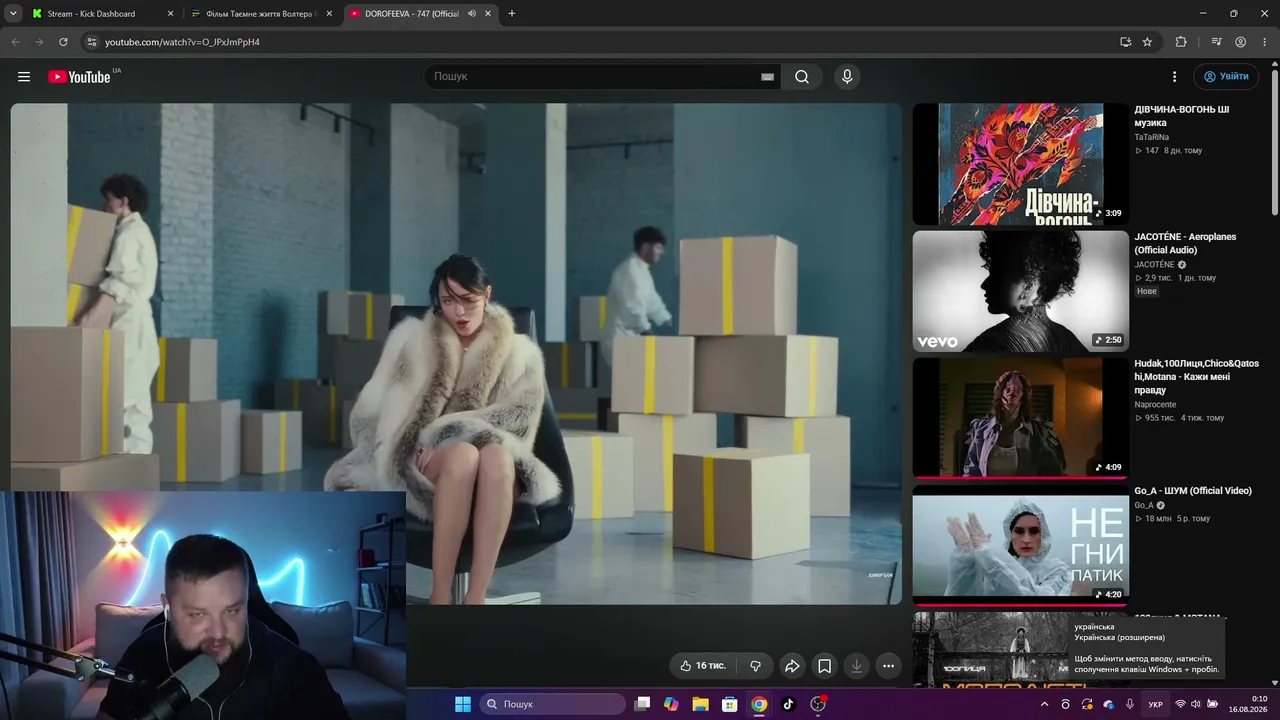Open Chrome extensions puzzle icon
This screenshot has width=1280, height=720.
1181,42
